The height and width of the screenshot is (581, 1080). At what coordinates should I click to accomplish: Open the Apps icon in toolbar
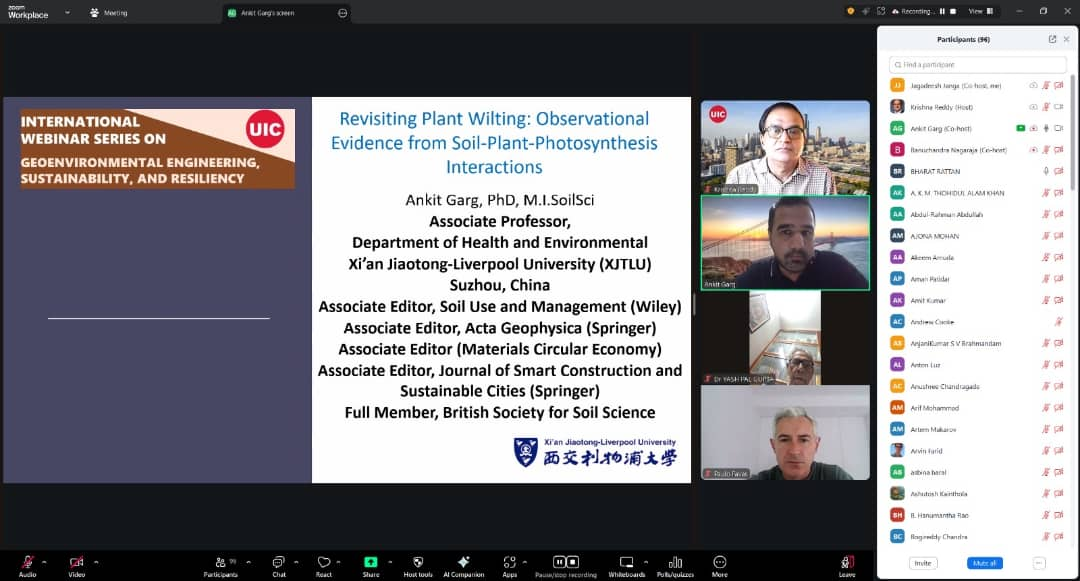(x=509, y=563)
